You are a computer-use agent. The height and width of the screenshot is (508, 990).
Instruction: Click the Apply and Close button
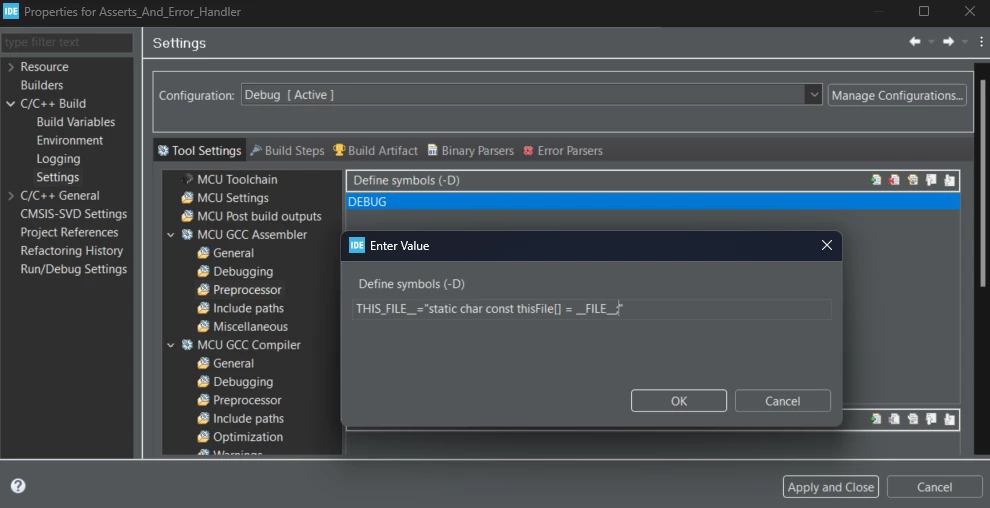pyautogui.click(x=831, y=487)
